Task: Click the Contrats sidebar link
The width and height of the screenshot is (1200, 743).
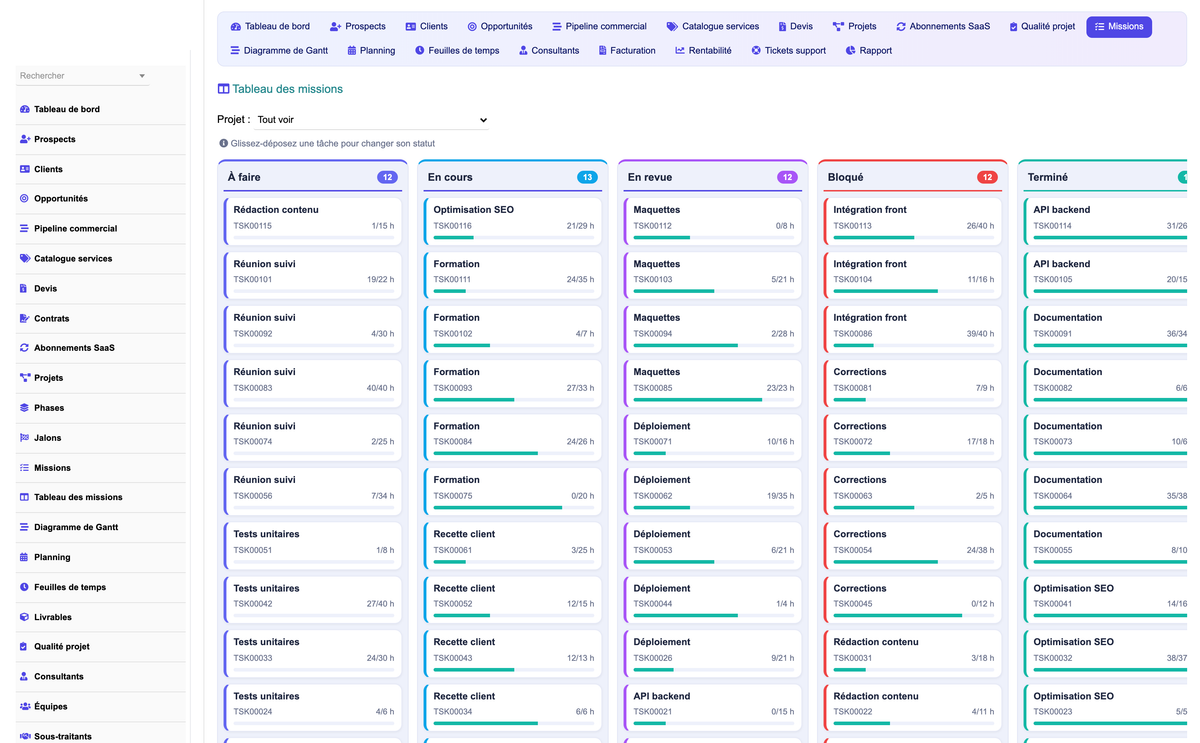Action: [x=101, y=318]
